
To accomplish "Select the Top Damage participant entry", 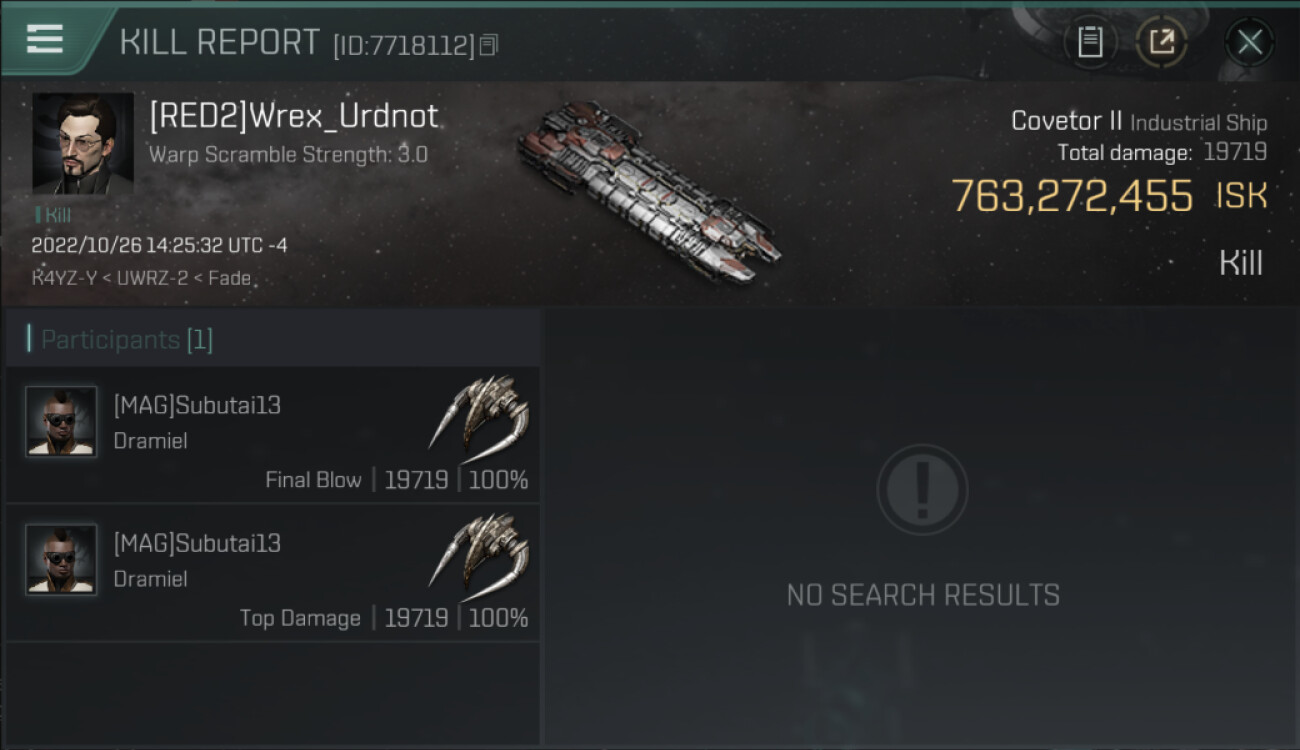I will tap(273, 573).
